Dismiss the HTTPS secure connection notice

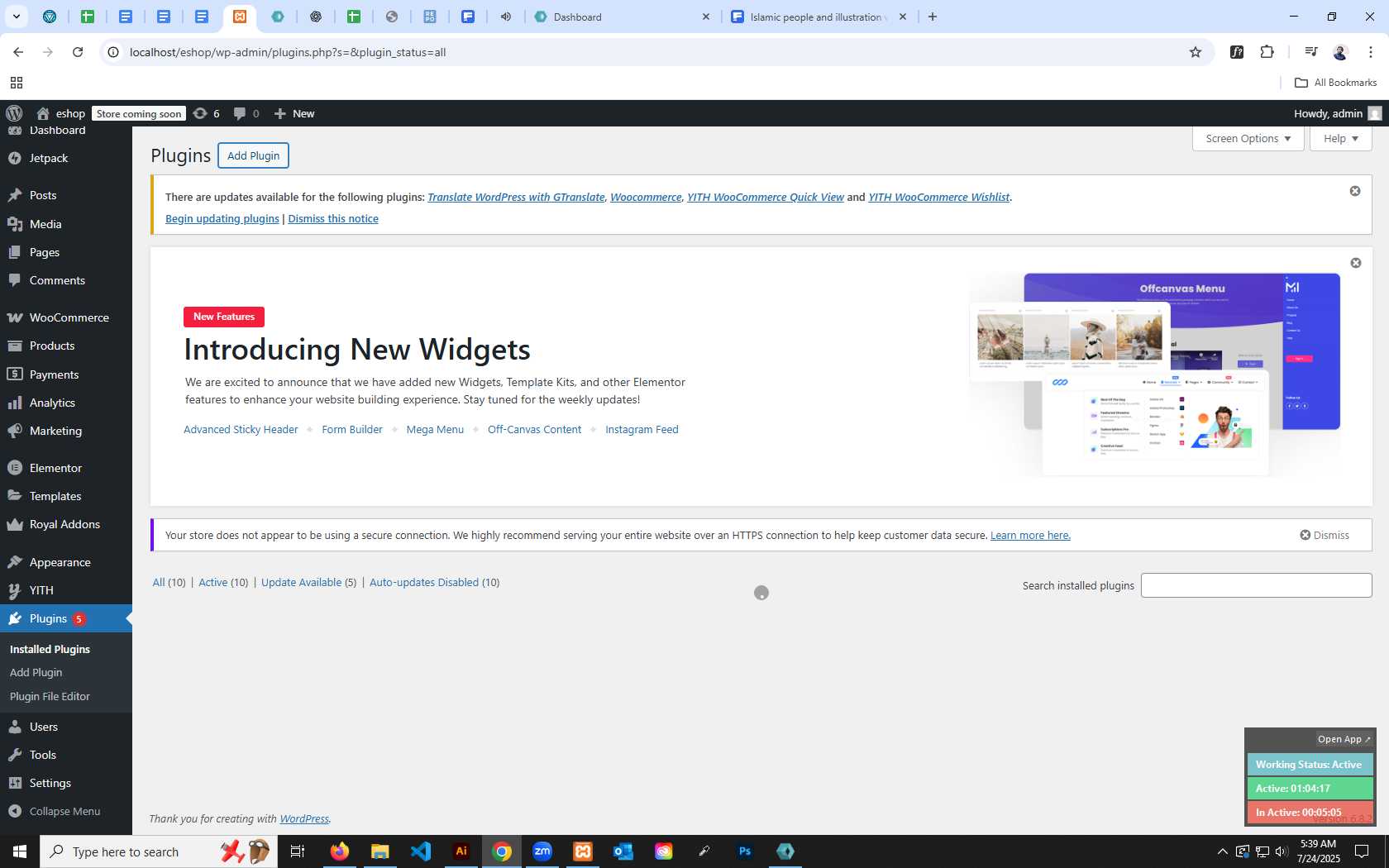(x=1325, y=535)
